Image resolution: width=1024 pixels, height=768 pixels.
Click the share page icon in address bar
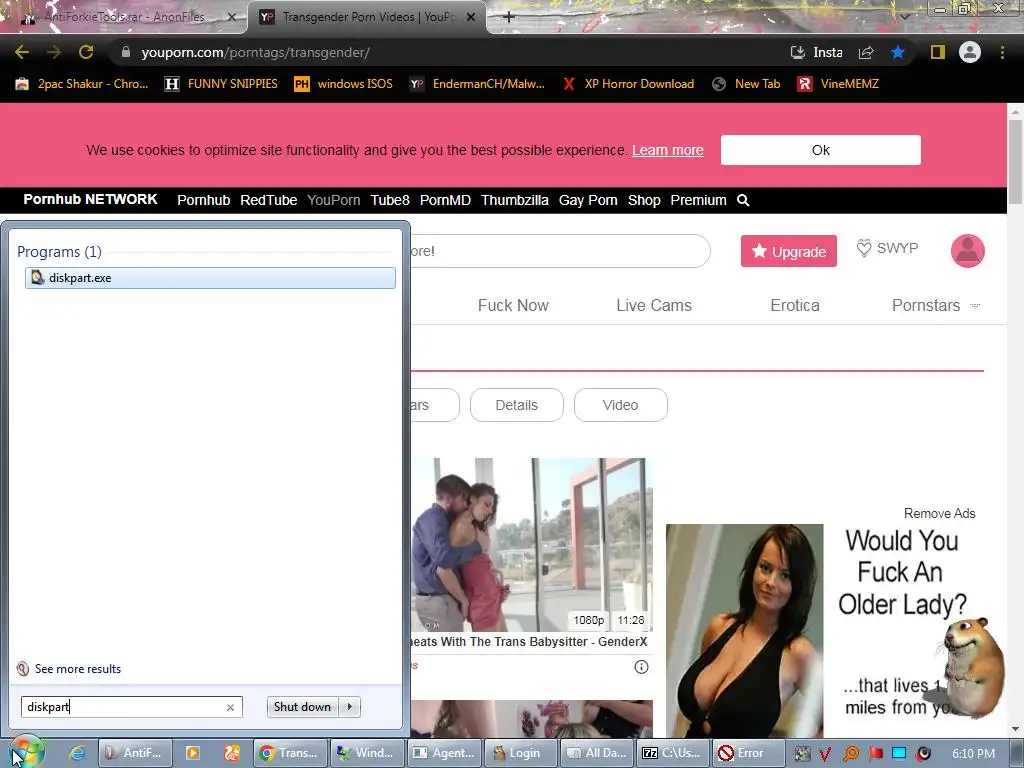(866, 52)
